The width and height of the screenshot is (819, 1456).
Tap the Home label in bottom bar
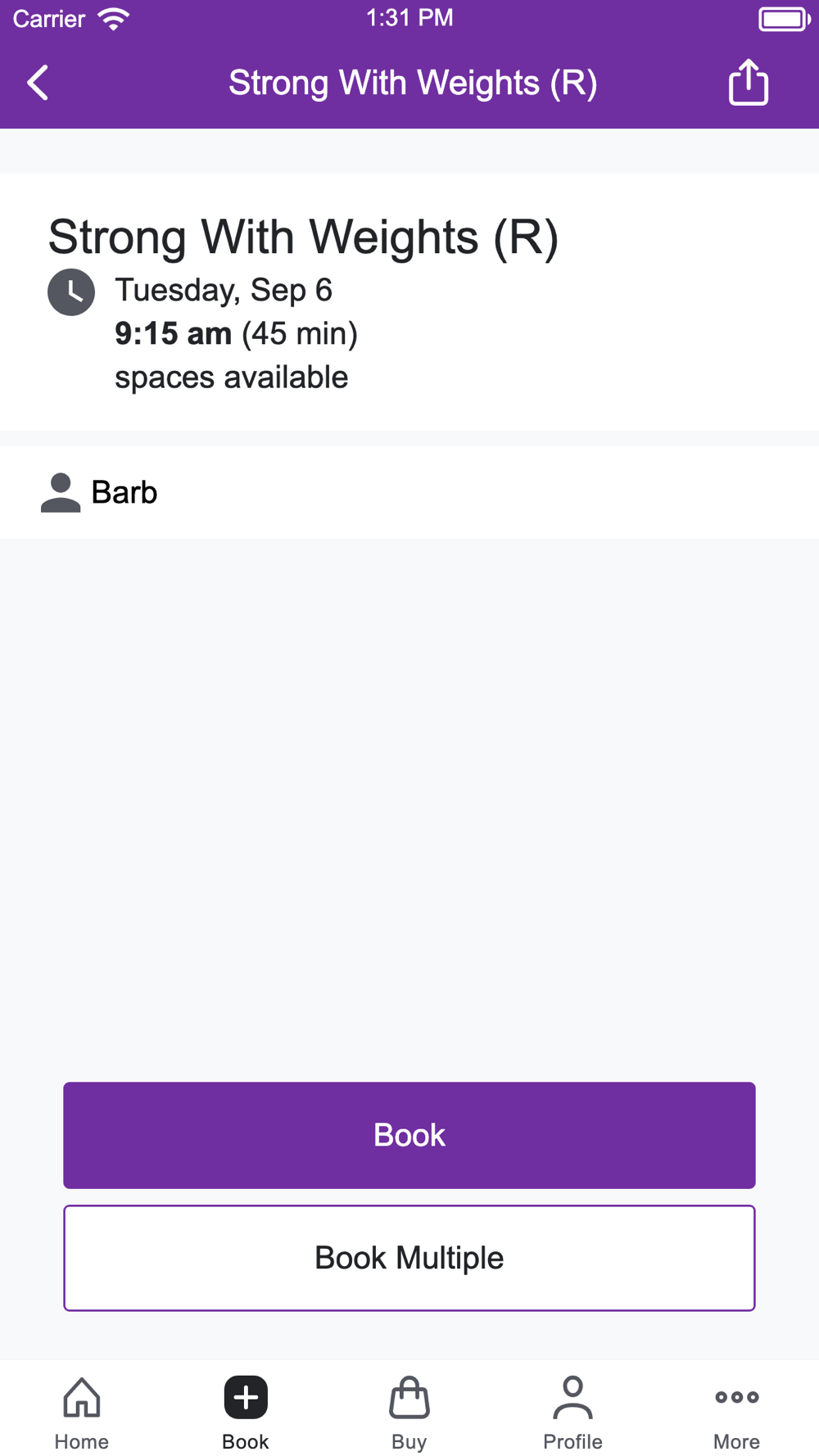[82, 1441]
